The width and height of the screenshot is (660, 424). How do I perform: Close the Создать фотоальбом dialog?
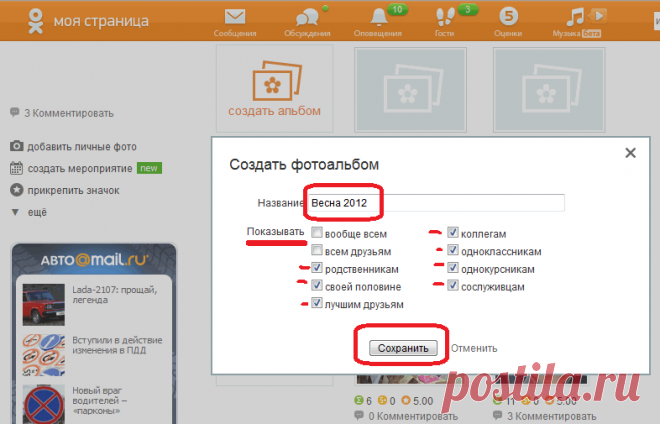click(x=630, y=152)
